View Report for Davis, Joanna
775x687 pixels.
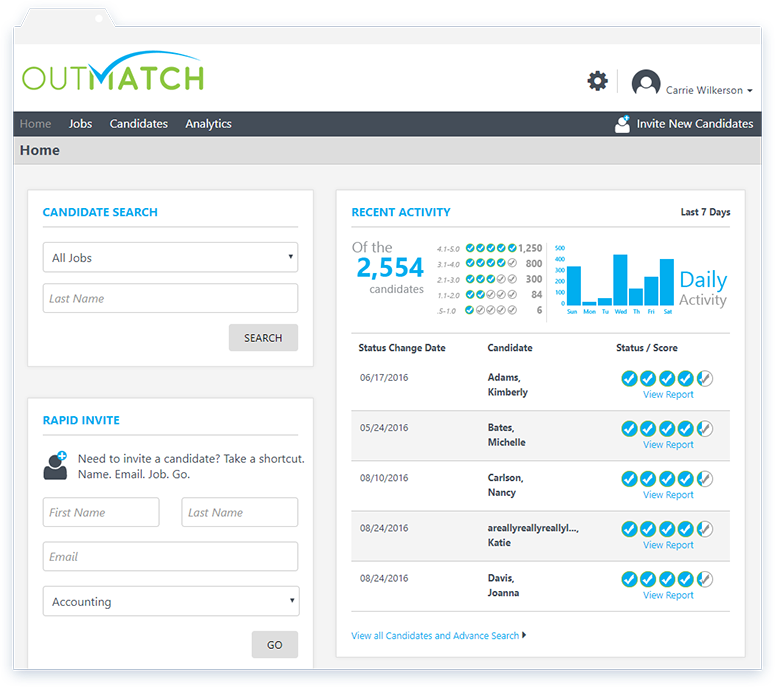click(x=668, y=595)
